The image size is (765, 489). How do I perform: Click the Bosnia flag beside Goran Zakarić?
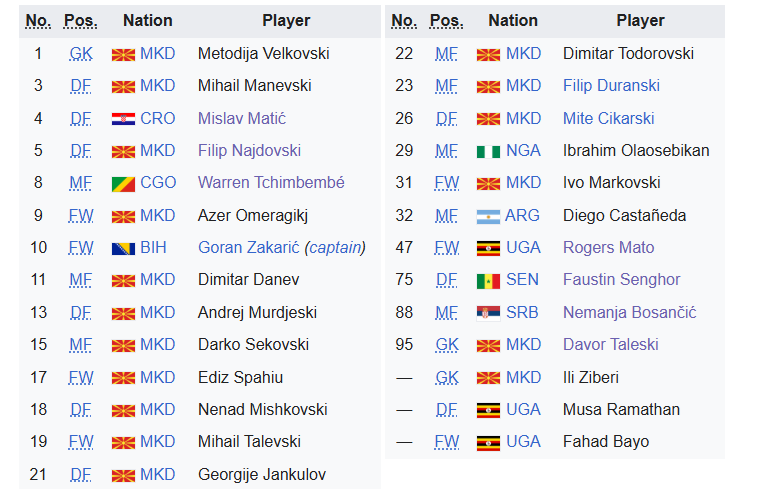123,249
